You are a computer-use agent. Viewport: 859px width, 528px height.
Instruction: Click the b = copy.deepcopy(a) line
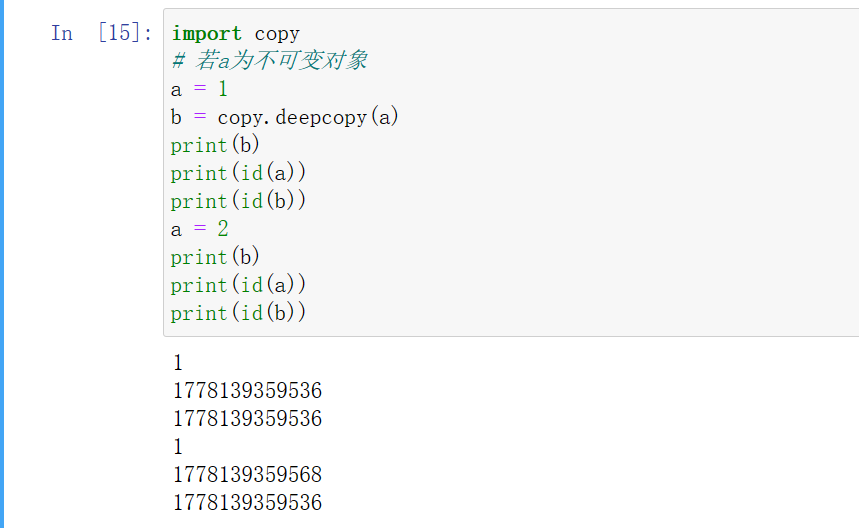pyautogui.click(x=285, y=117)
